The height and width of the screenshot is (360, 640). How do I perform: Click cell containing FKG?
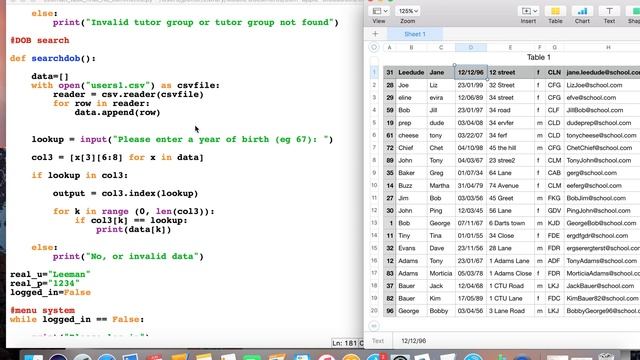[554, 198]
